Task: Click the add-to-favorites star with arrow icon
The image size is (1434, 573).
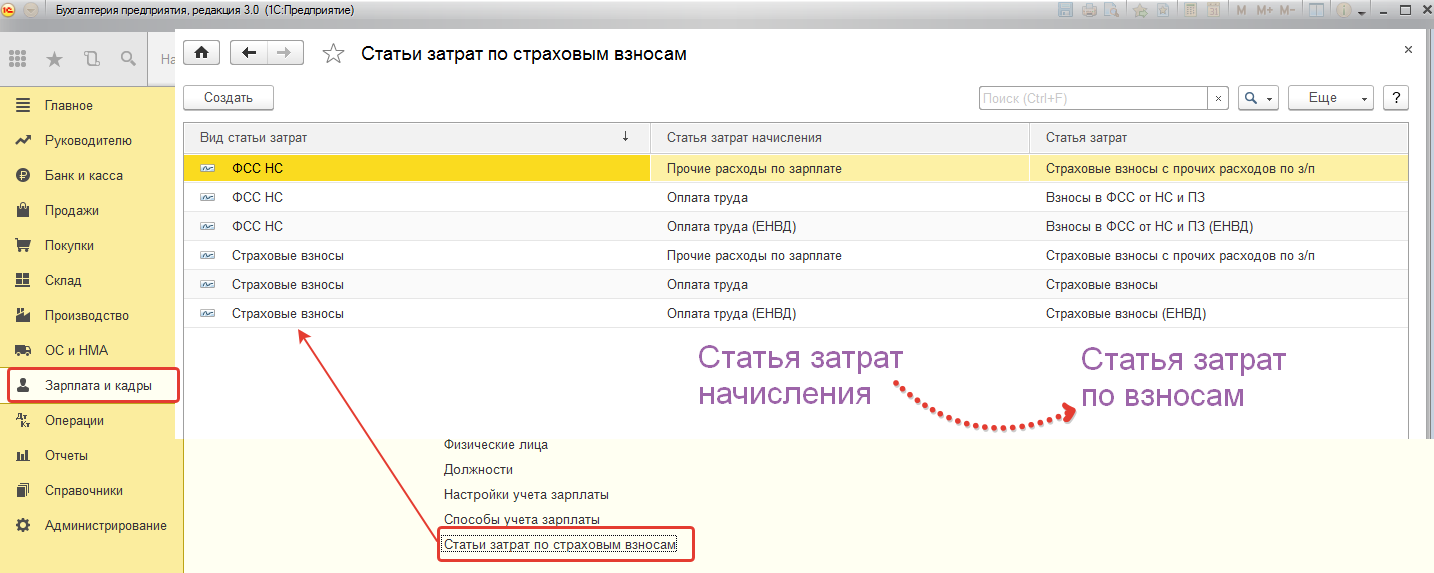Action: click(x=1140, y=10)
